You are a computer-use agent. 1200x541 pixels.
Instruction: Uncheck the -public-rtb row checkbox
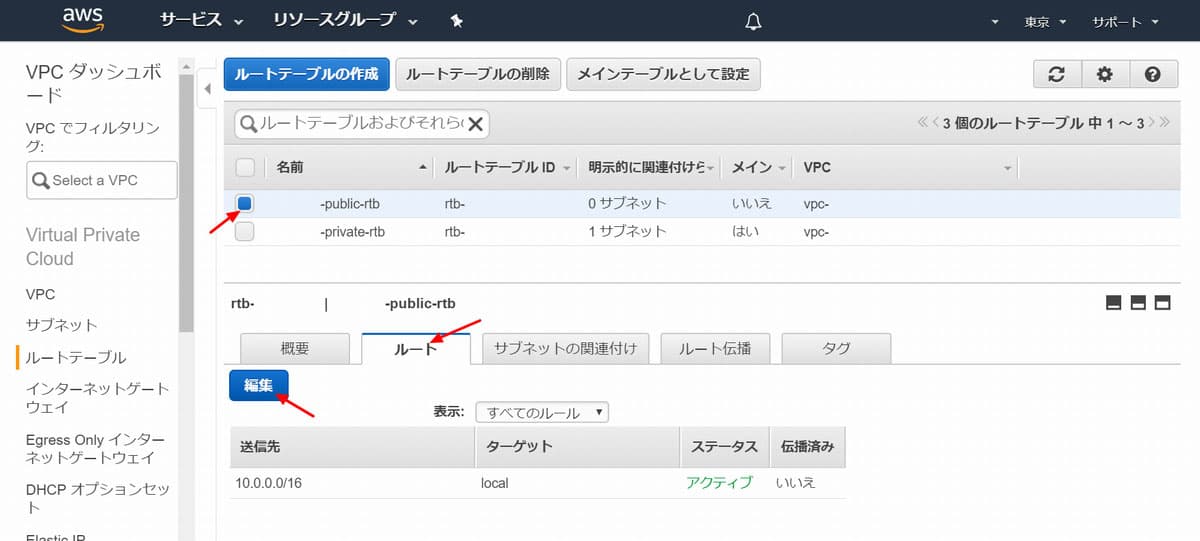(245, 203)
